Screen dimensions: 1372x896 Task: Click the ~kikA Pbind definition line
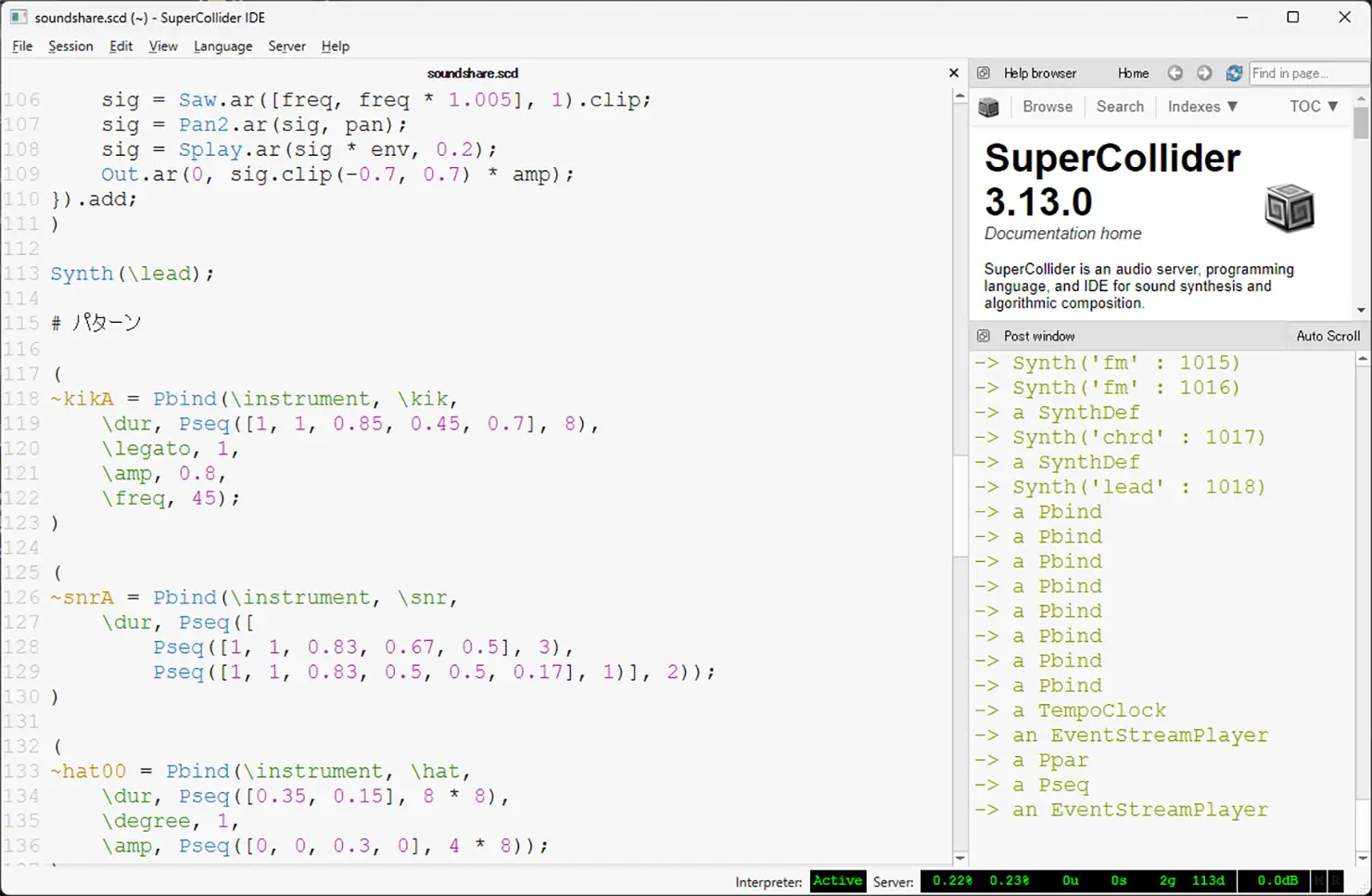254,399
